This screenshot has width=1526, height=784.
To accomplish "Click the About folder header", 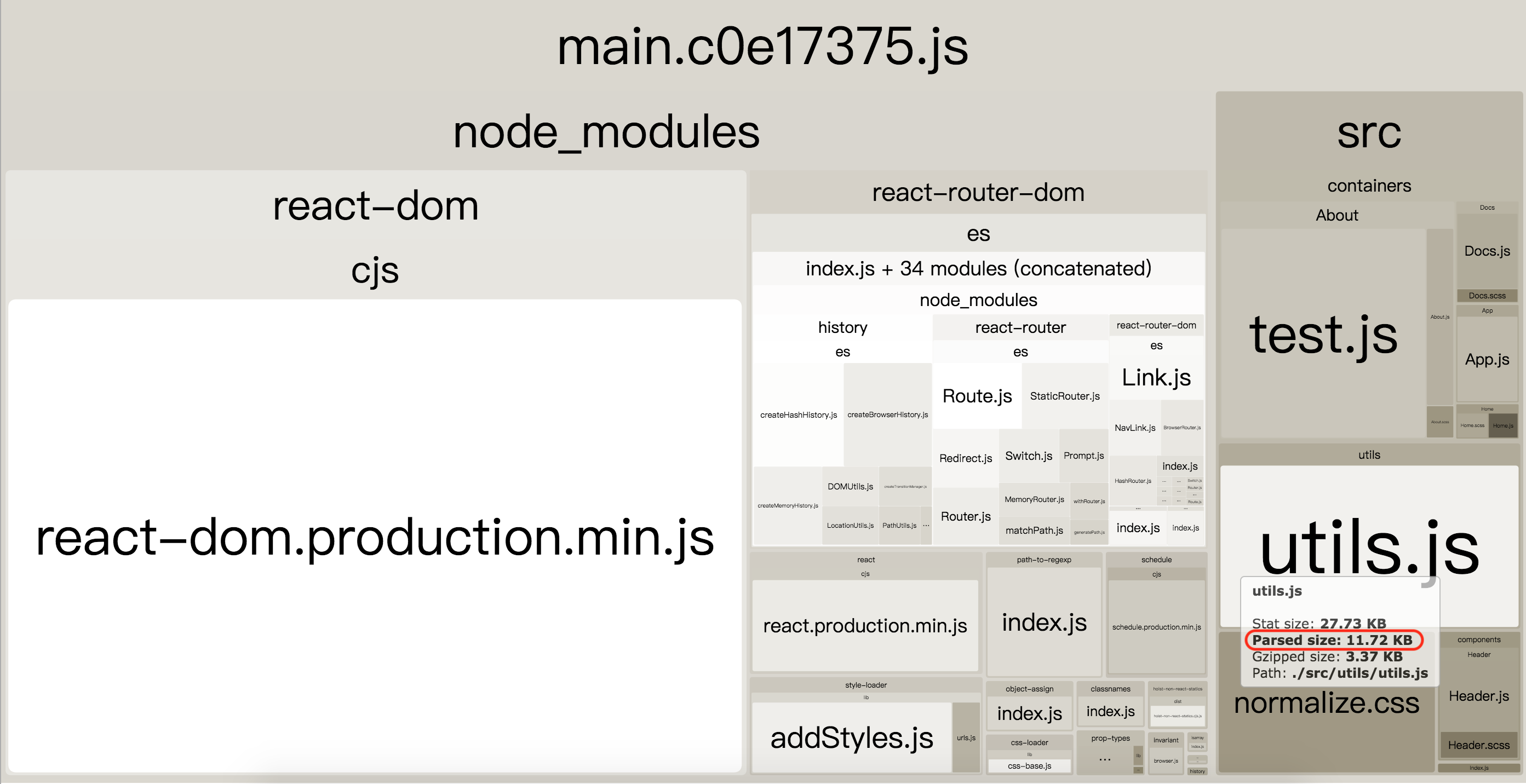I will [x=1336, y=215].
